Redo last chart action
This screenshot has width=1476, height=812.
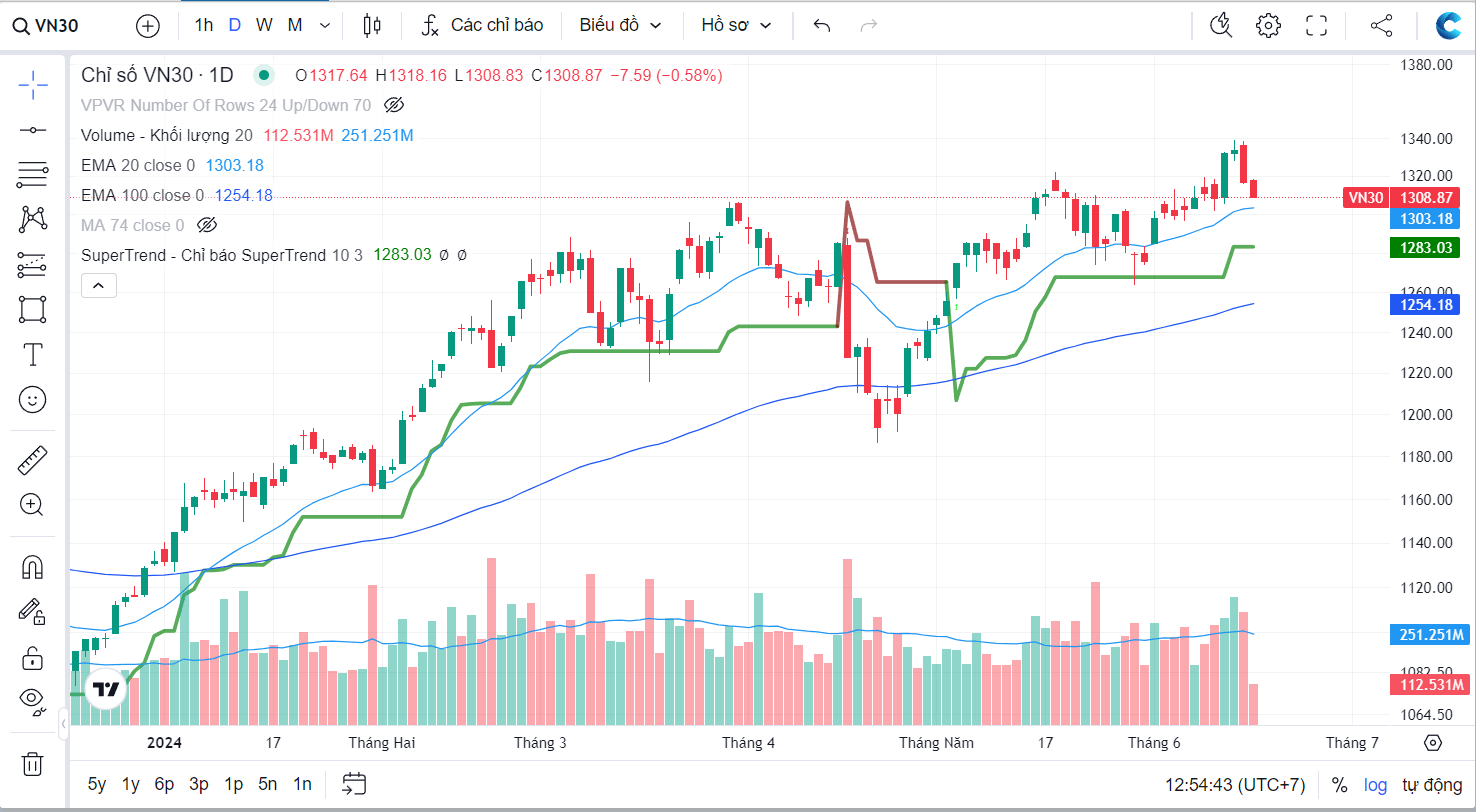click(x=869, y=26)
